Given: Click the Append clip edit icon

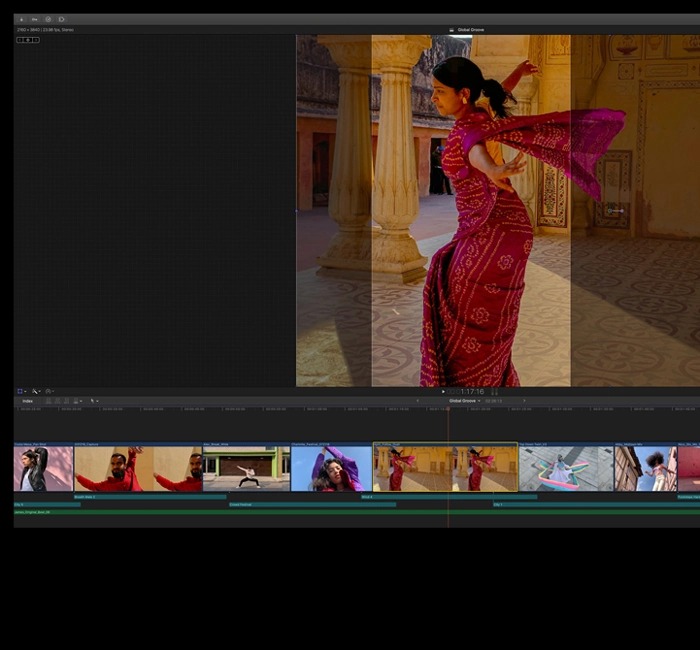Looking at the screenshot, I should coord(66,401).
